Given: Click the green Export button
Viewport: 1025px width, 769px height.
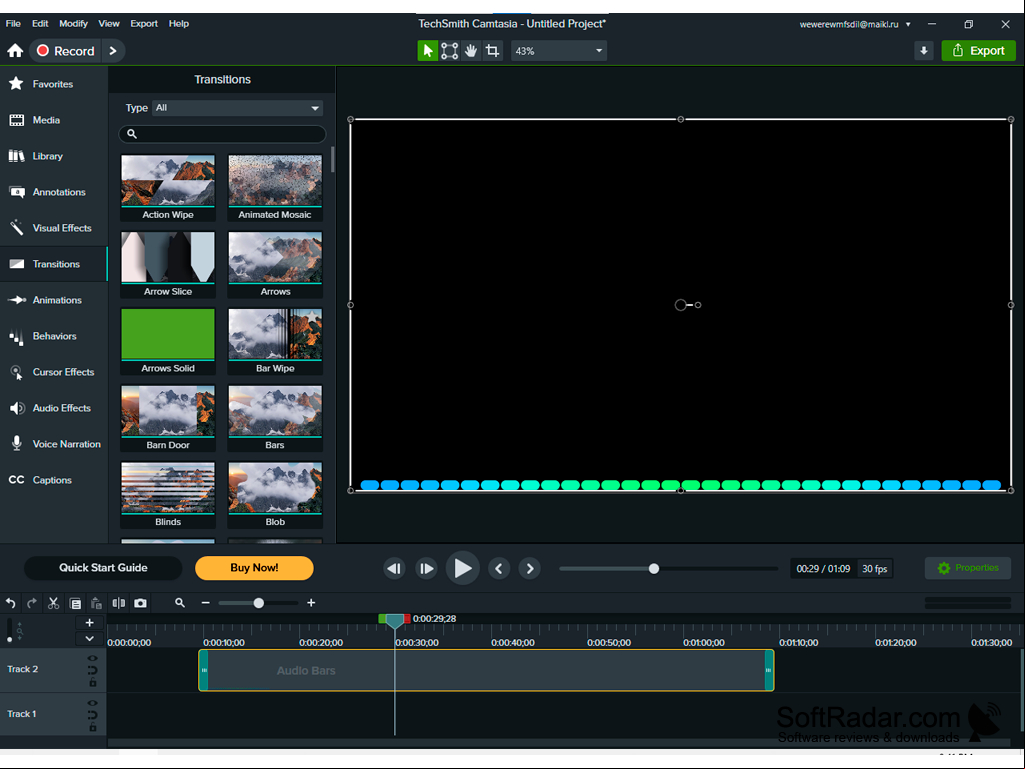Looking at the screenshot, I should point(979,51).
